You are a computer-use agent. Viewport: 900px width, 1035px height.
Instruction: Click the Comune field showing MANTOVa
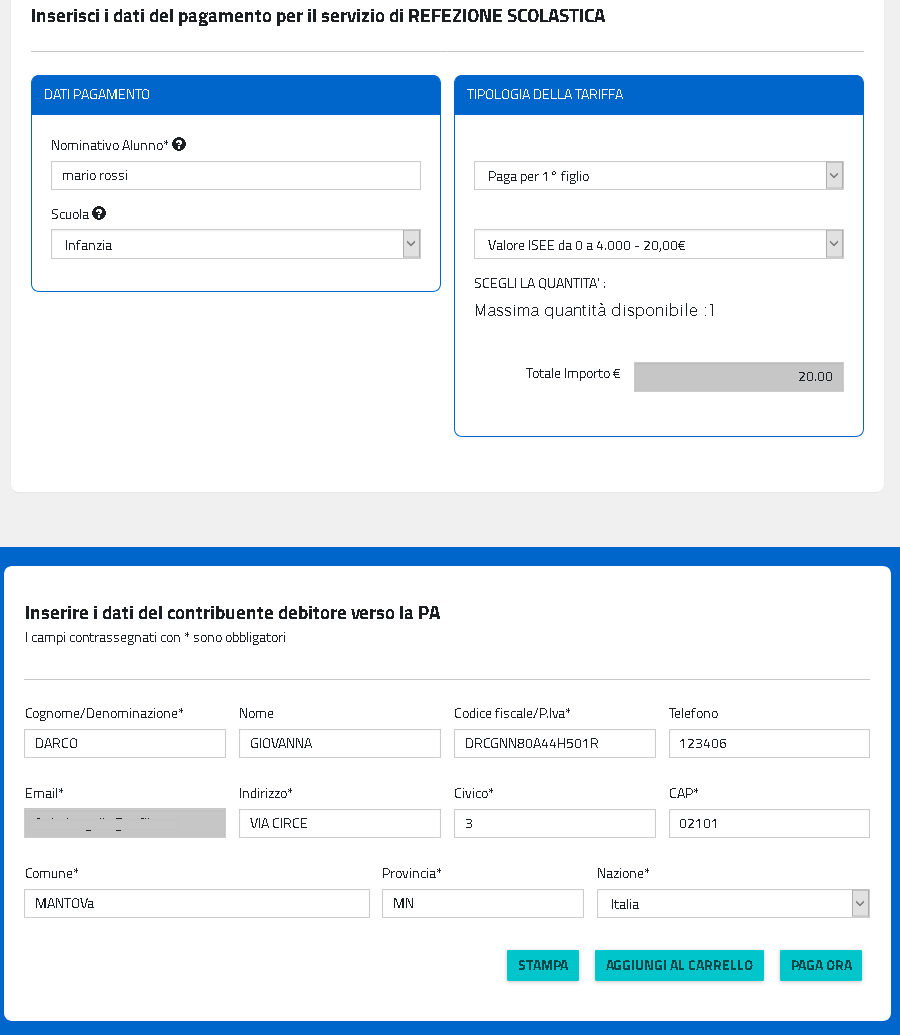coord(197,904)
